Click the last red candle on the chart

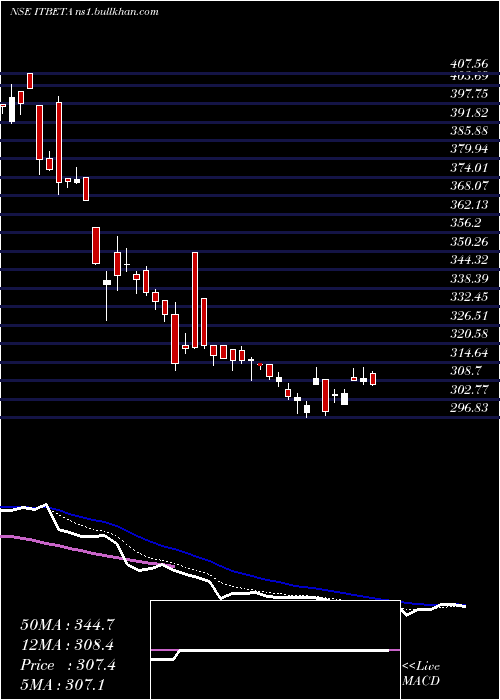pos(373,379)
